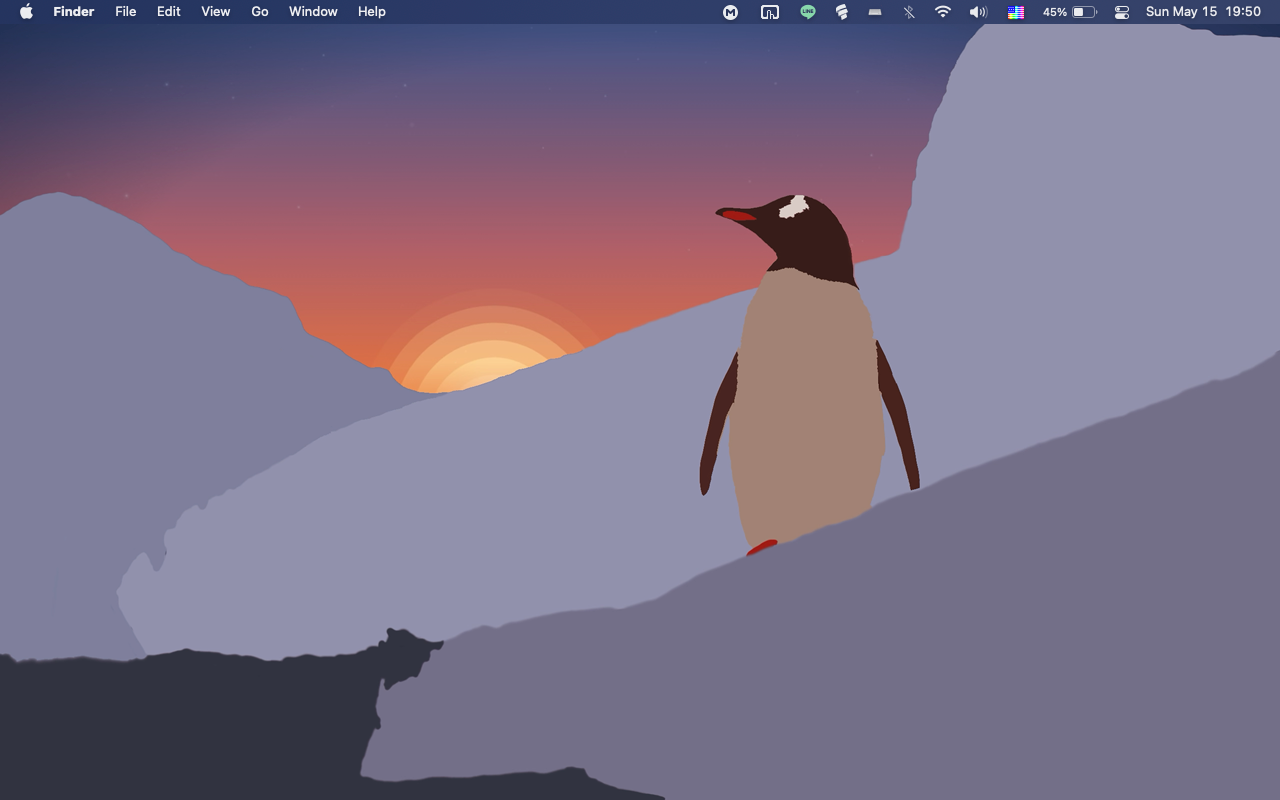The width and height of the screenshot is (1280, 800).
Task: Open the Wi-Fi status menu
Action: click(x=942, y=12)
